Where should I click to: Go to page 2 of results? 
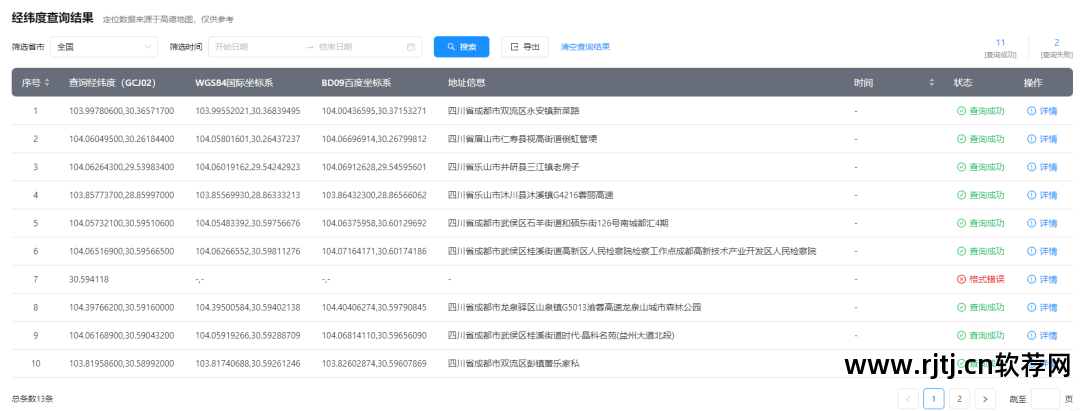[x=959, y=399]
